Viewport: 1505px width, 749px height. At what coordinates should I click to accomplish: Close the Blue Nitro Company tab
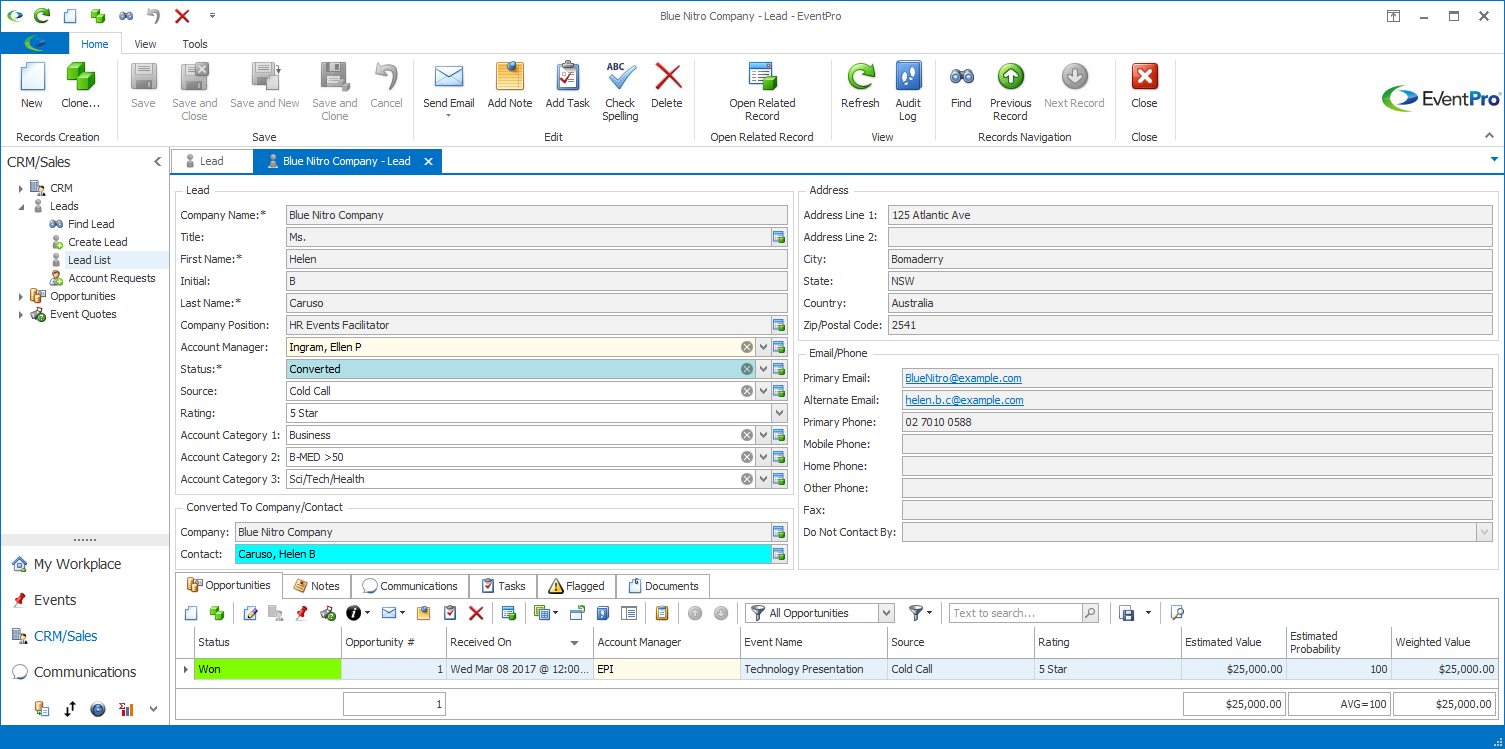coord(428,161)
